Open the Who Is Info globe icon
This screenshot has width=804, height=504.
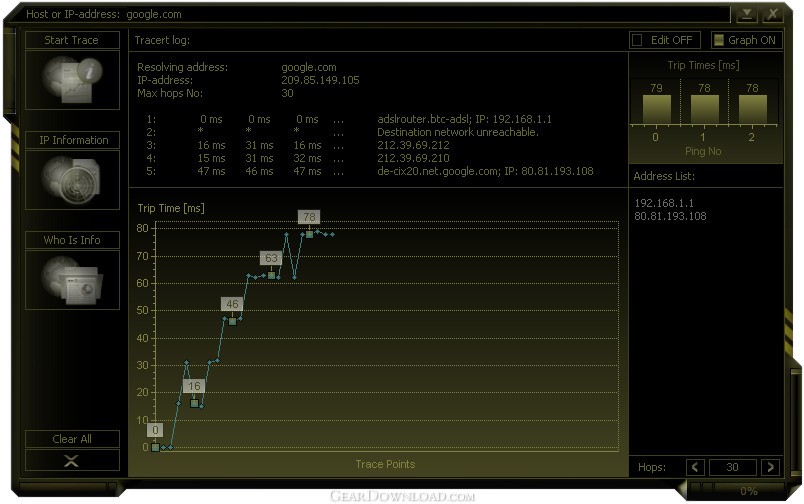[x=72, y=279]
